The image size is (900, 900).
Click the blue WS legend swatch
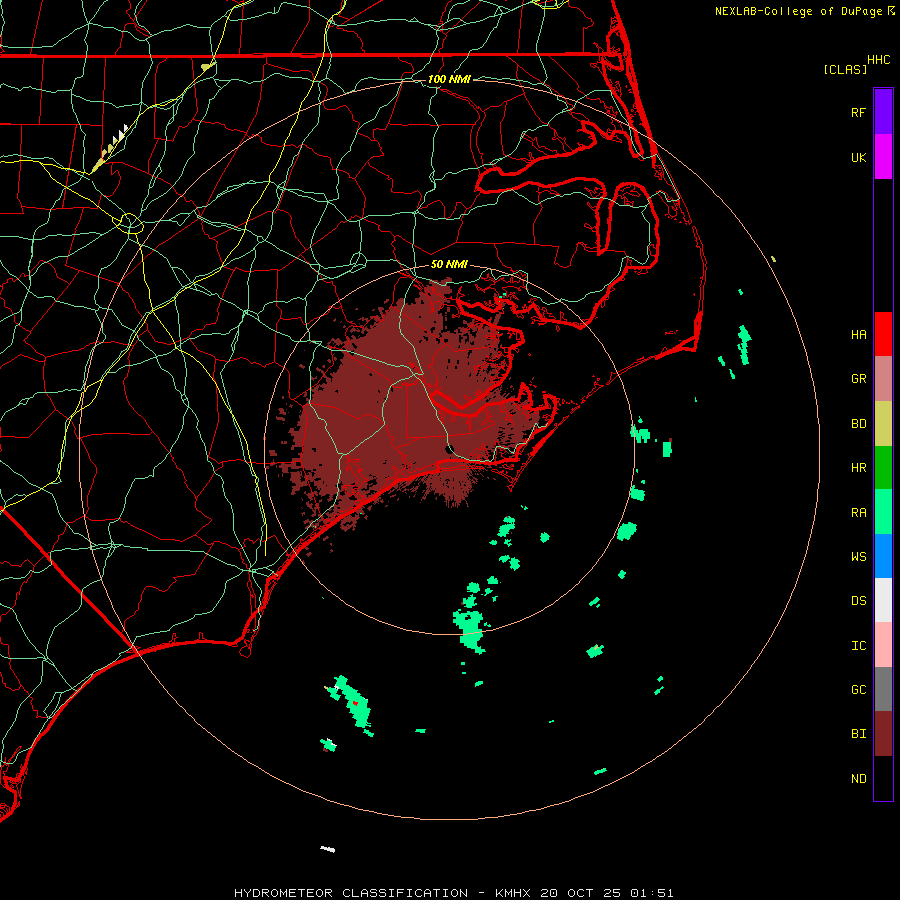click(883, 556)
